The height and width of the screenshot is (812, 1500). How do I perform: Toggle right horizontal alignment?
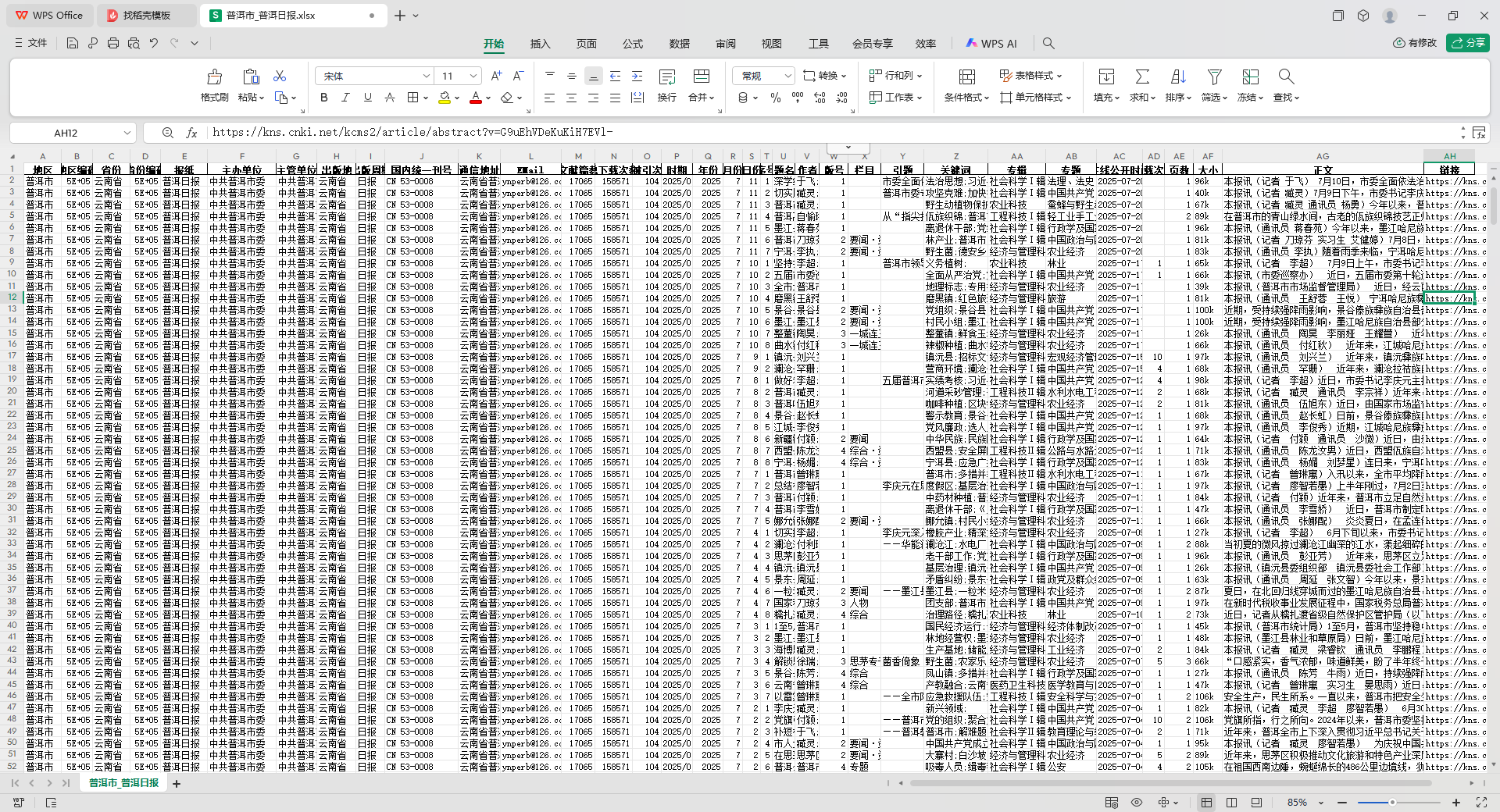pos(594,98)
